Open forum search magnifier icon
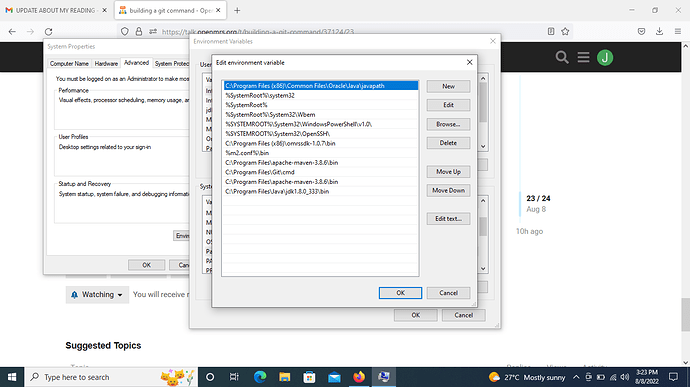Image resolution: width=690 pixels, height=387 pixels. 562,57
